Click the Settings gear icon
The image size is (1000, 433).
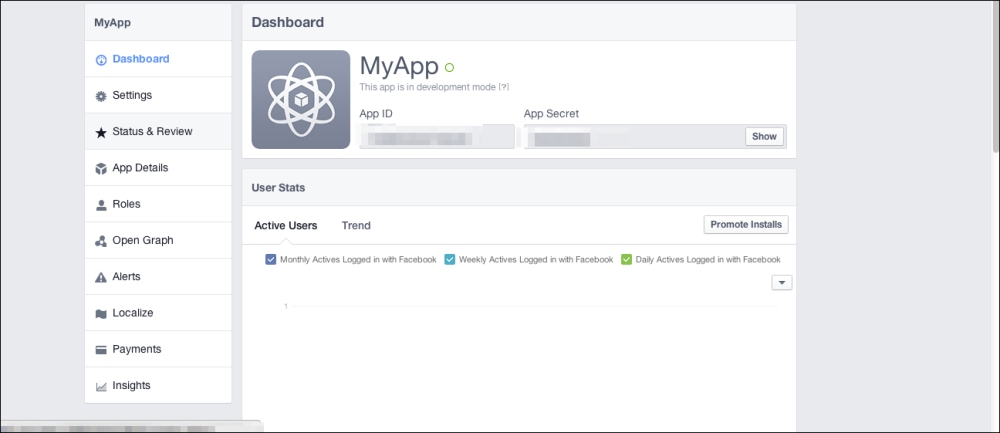[101, 96]
